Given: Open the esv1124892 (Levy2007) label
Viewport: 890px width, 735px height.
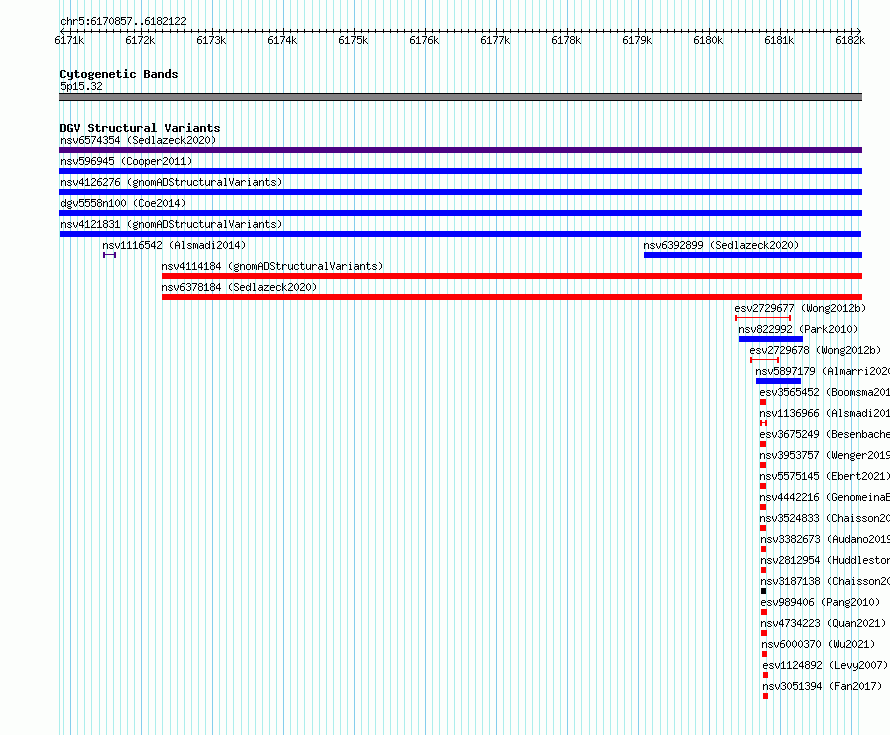Looking at the screenshot, I should [x=825, y=665].
